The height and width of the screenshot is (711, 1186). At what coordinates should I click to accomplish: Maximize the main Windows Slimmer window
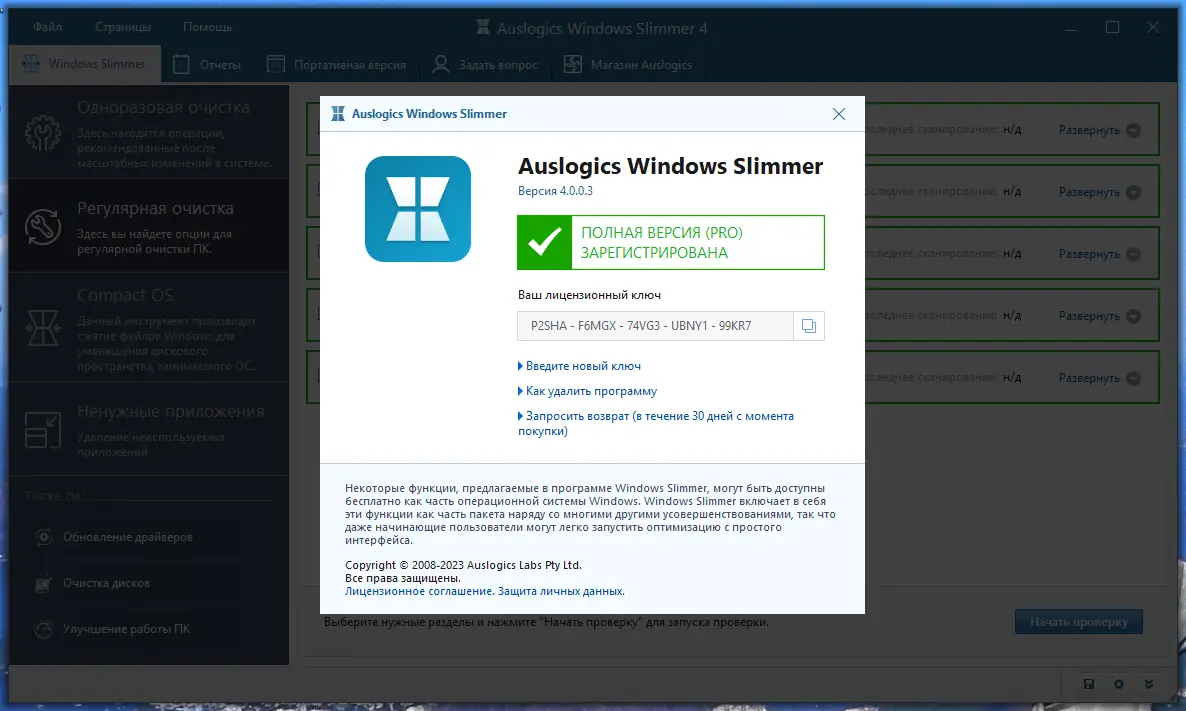click(1112, 27)
